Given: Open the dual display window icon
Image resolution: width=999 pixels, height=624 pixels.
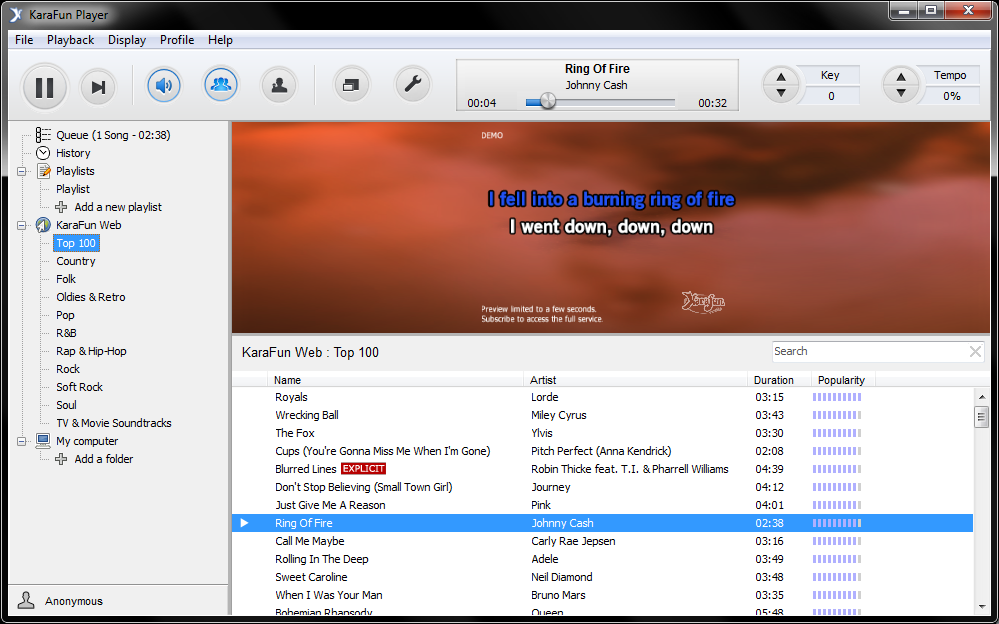Looking at the screenshot, I should tap(351, 85).
